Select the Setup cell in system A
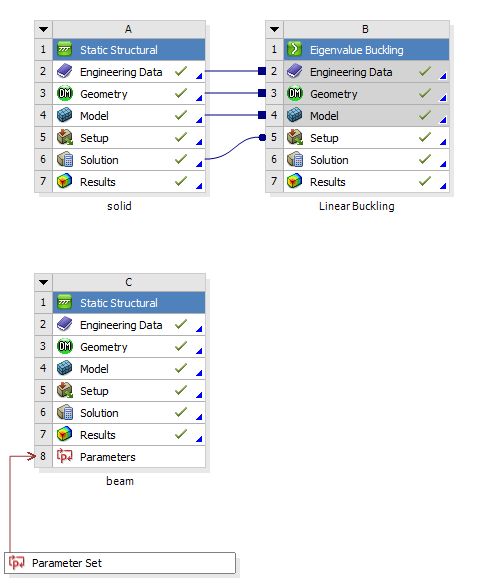The image size is (489, 584). coord(129,137)
